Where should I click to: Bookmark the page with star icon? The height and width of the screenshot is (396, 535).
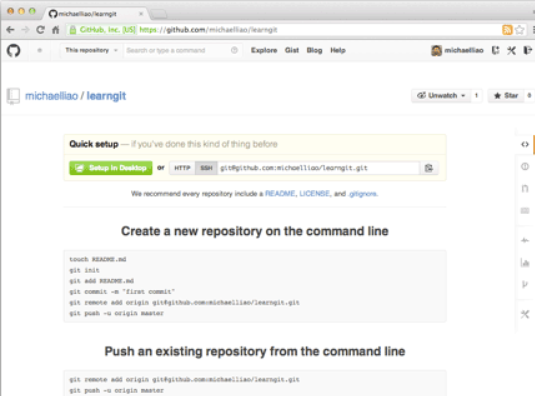[519, 30]
